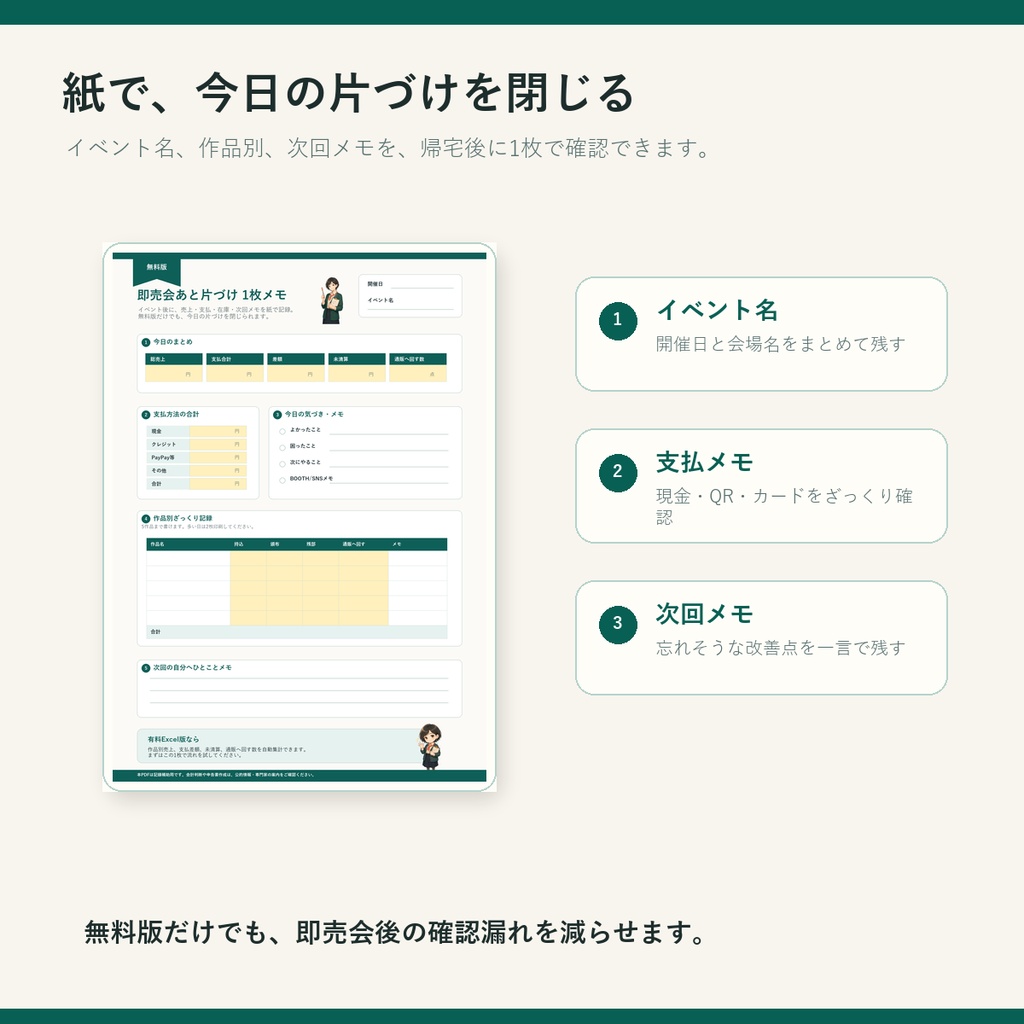Click the subtitle starting with イベント名、作品別
Image resolution: width=1024 pixels, height=1024 pixels.
[x=389, y=148]
